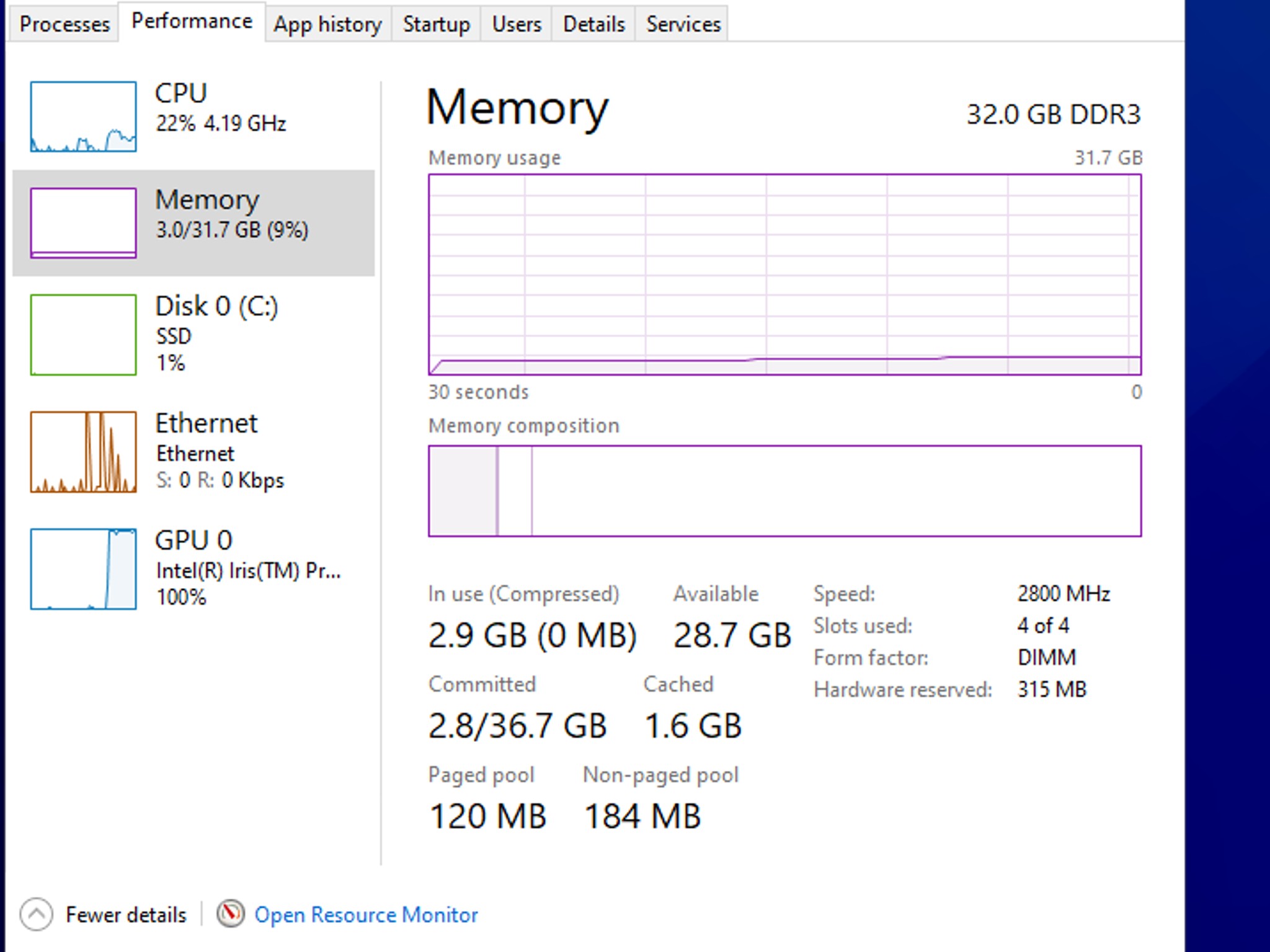
Task: Click the Resource Monitor gauge icon
Action: [230, 914]
